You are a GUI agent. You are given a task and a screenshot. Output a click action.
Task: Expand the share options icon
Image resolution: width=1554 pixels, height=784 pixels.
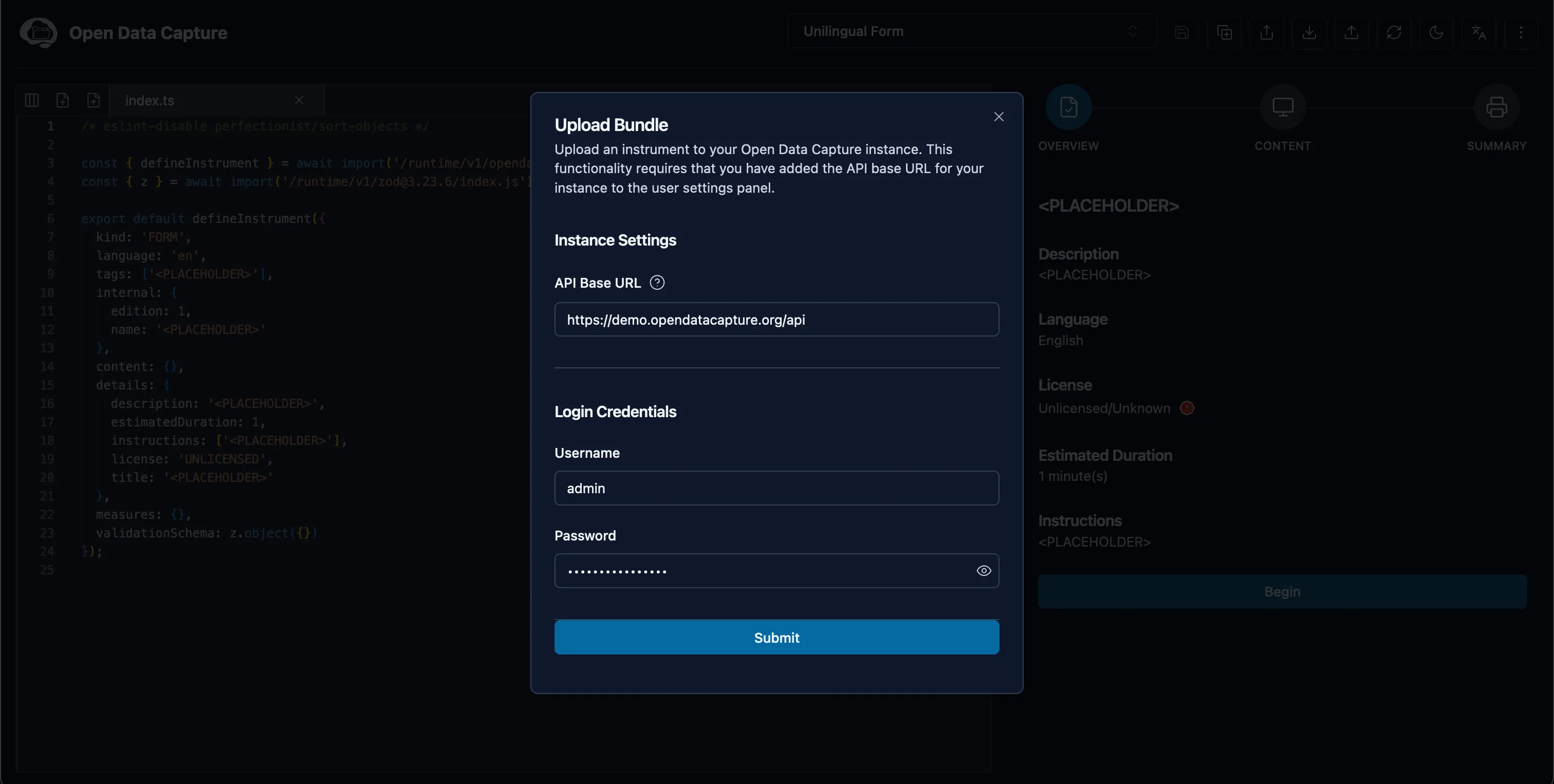pyautogui.click(x=1267, y=32)
